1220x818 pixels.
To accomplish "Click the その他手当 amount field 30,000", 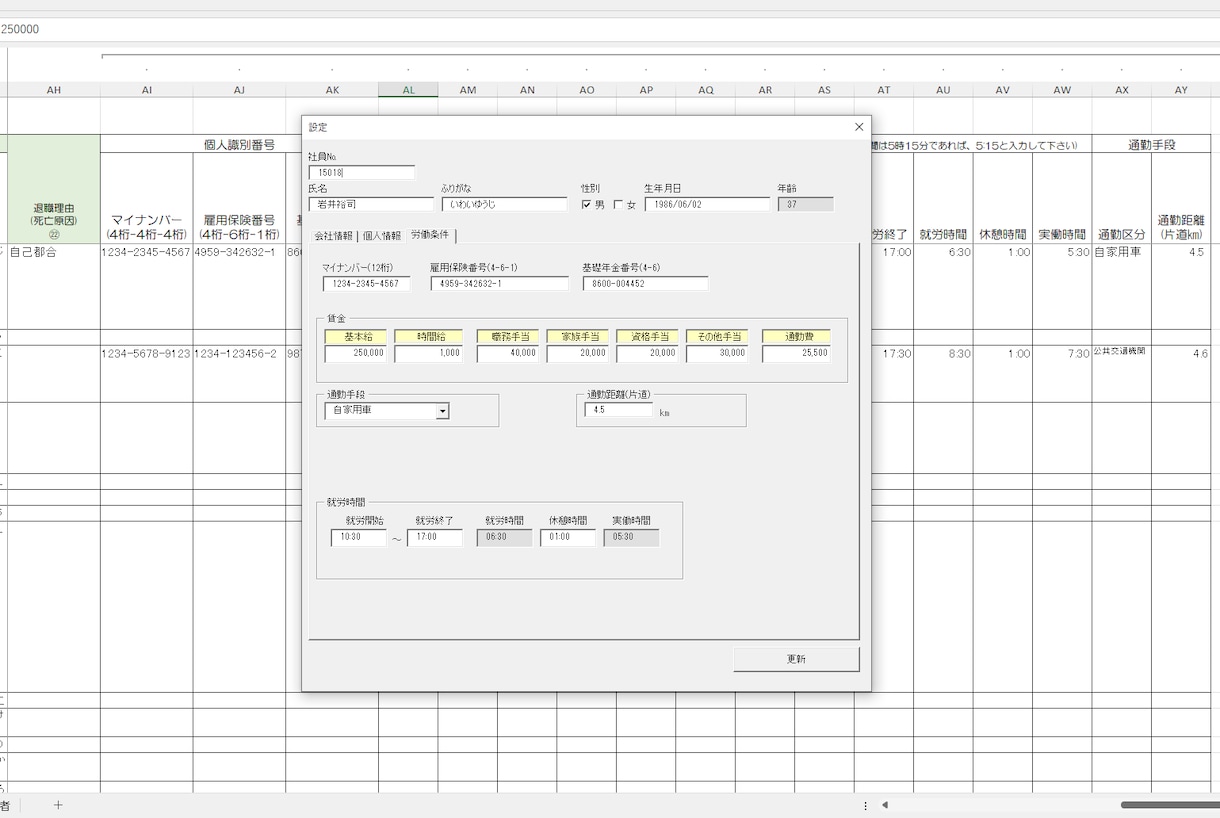I will click(x=717, y=354).
